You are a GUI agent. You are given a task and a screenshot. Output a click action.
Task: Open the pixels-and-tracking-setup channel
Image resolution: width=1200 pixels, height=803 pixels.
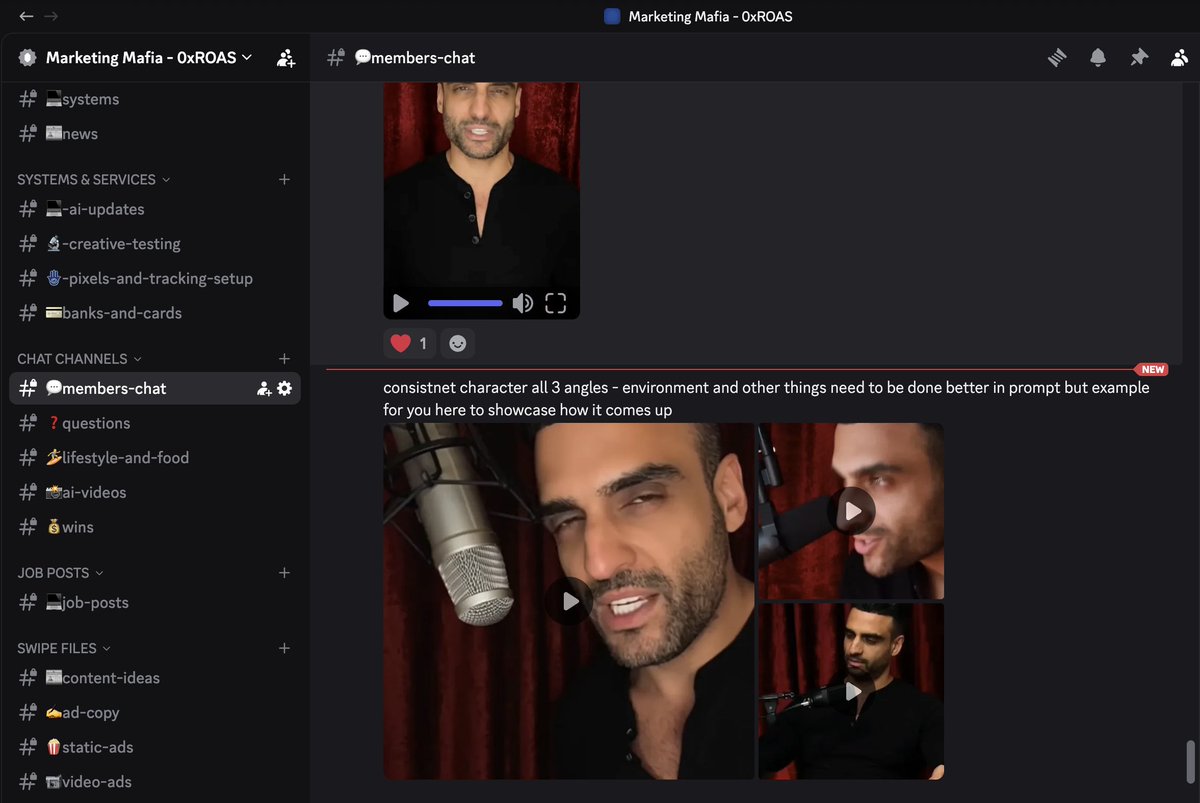pos(155,278)
